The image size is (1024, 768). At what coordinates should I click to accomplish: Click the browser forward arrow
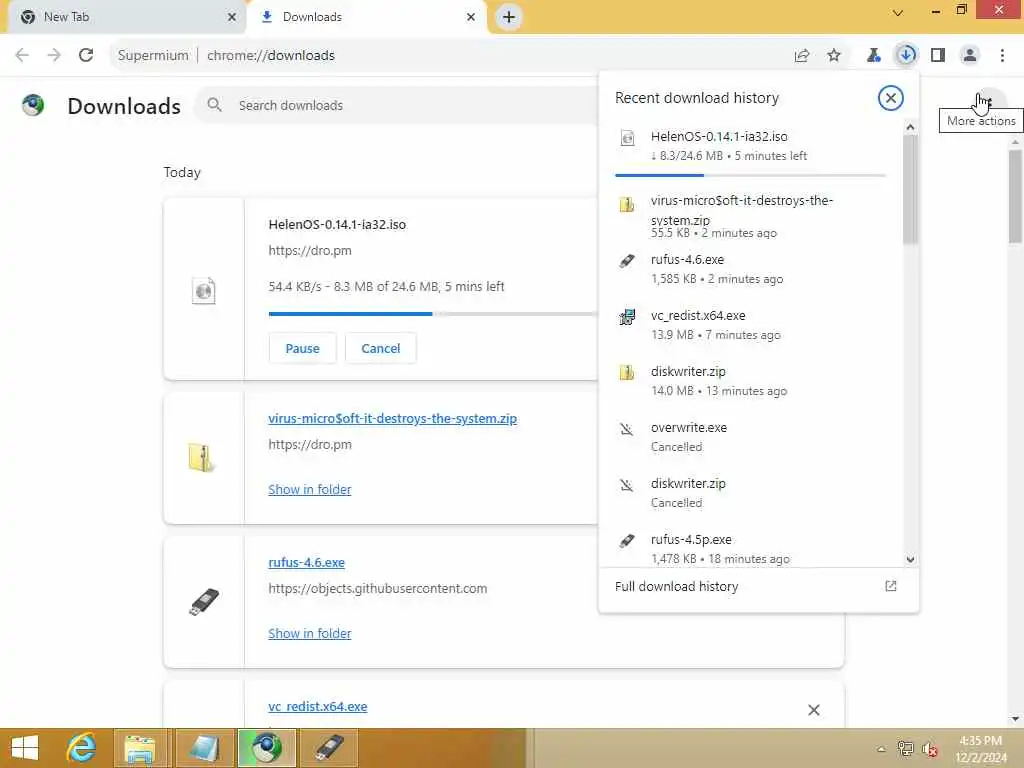pos(54,55)
